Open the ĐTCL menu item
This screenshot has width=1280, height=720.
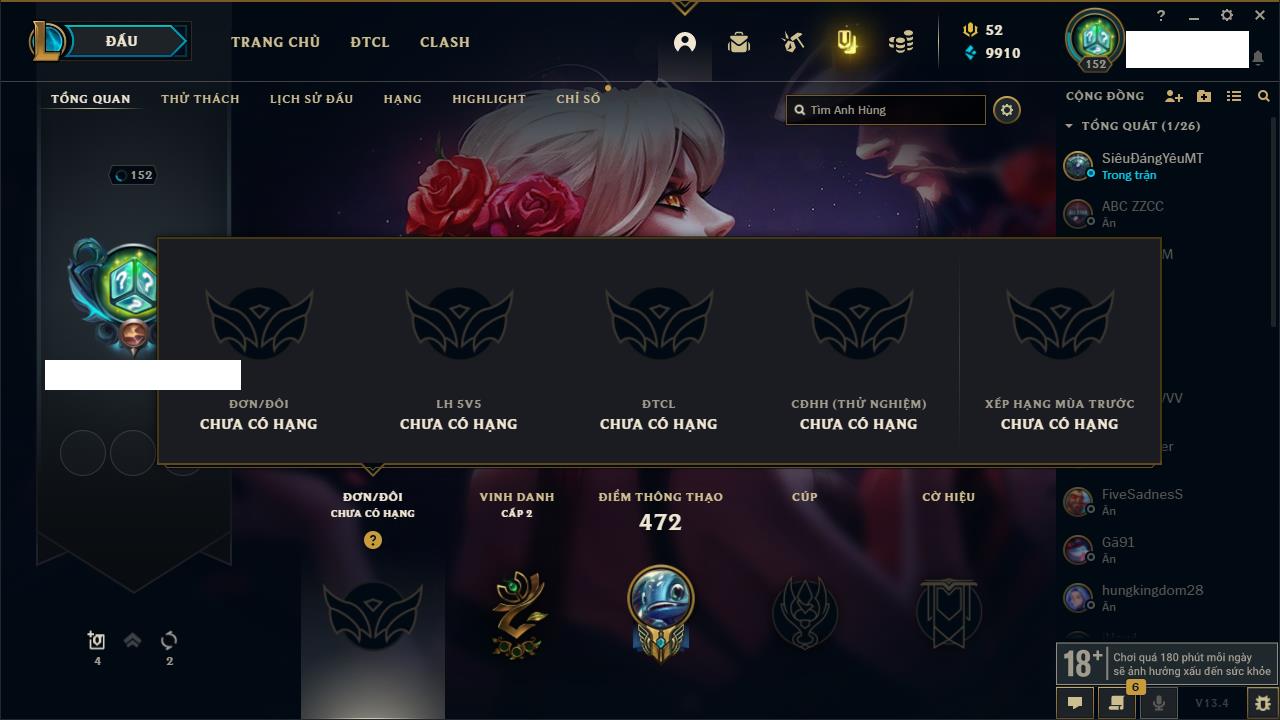point(370,42)
